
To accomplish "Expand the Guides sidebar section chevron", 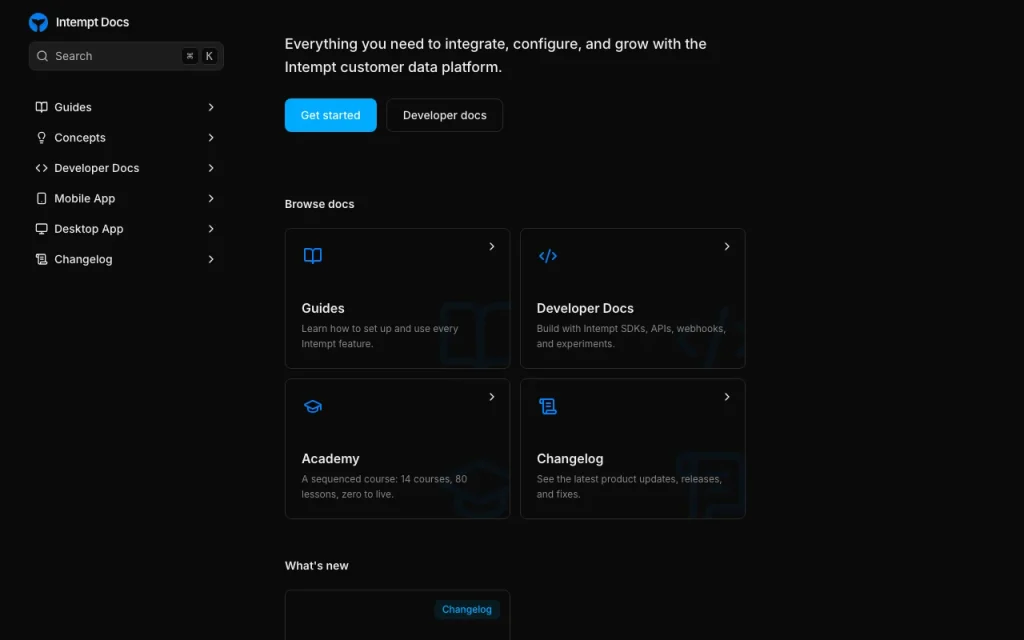I will coord(211,107).
